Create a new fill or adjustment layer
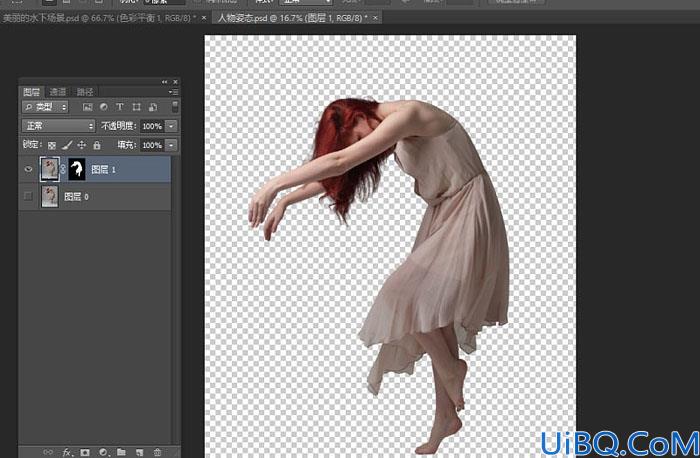 click(104, 452)
